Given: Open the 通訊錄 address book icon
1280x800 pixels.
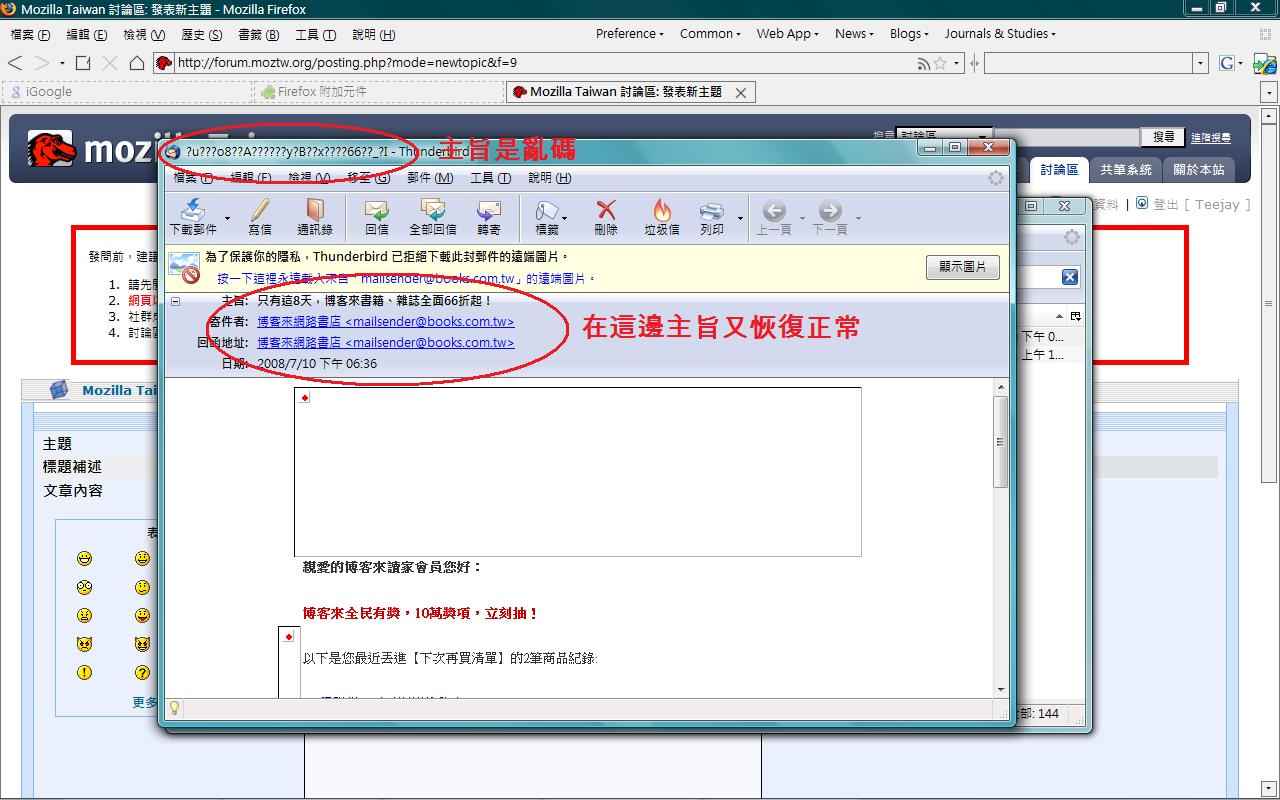Looking at the screenshot, I should click(x=315, y=211).
